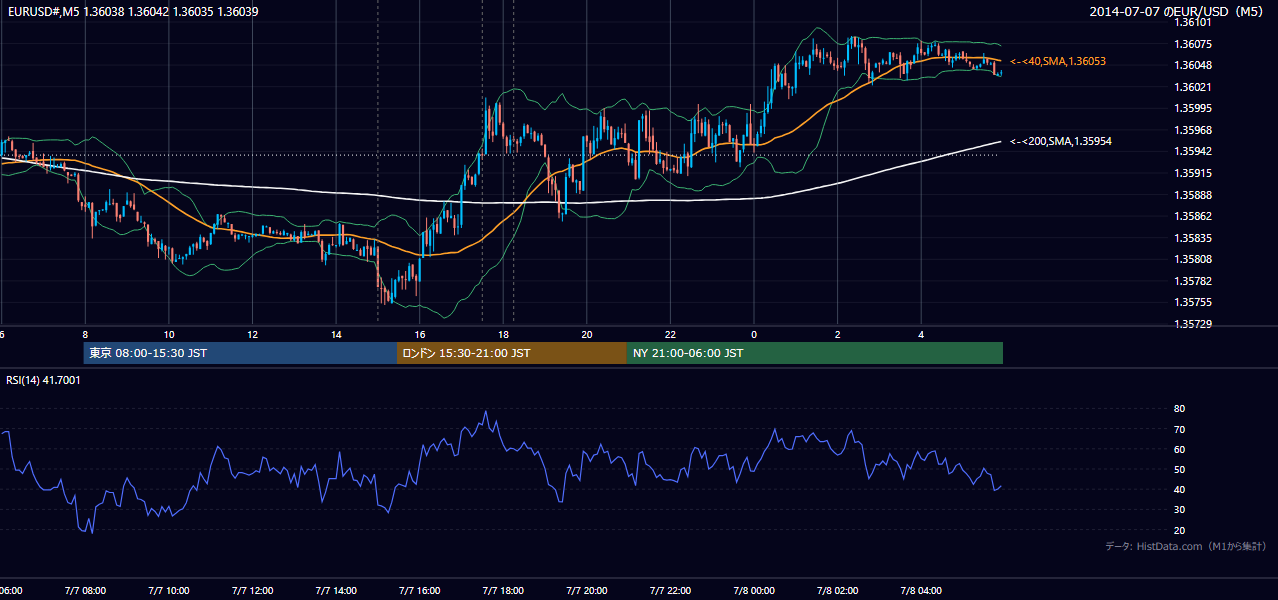The height and width of the screenshot is (600, 1278).
Task: Click price axis value 1.35888
Action: (1193, 195)
